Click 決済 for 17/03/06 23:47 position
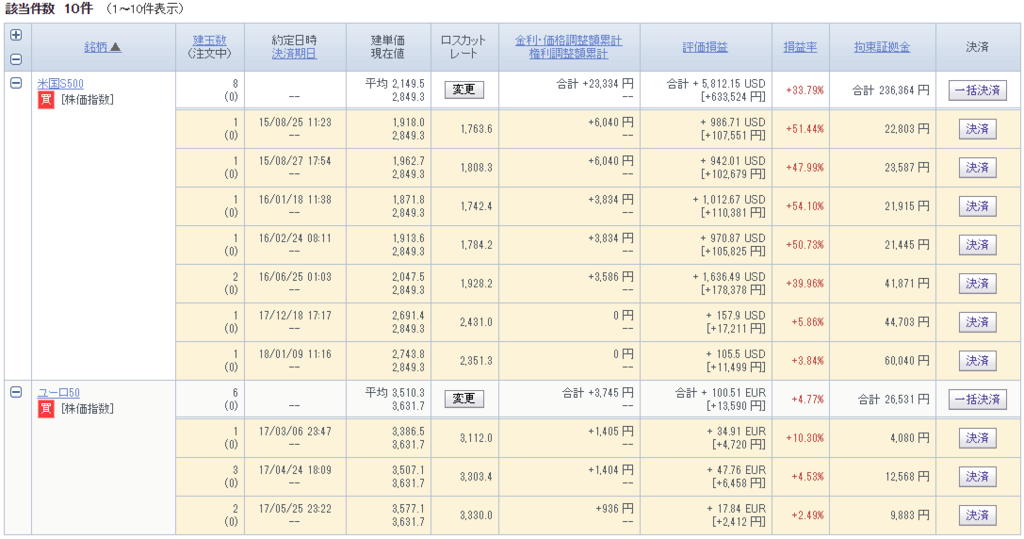1024x539 pixels. (978, 438)
